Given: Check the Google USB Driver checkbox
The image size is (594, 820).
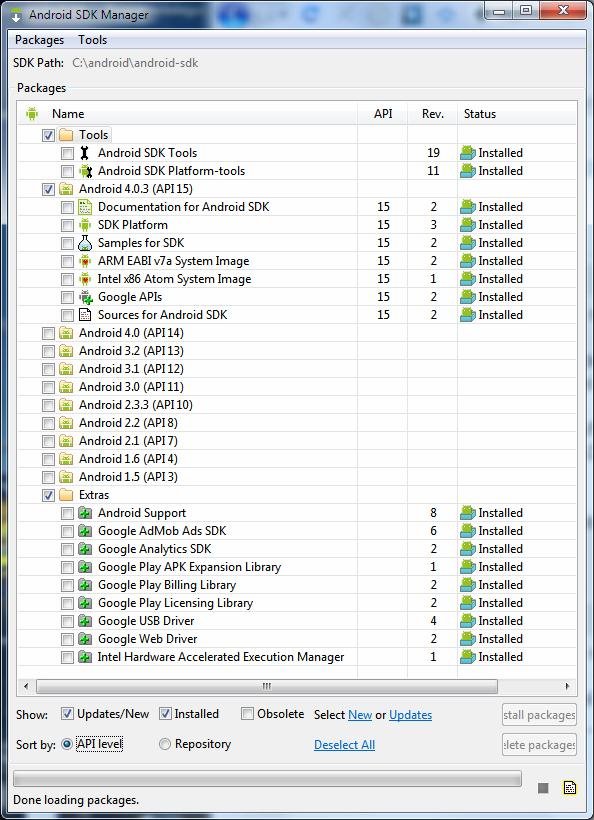Looking at the screenshot, I should click(x=67, y=621).
